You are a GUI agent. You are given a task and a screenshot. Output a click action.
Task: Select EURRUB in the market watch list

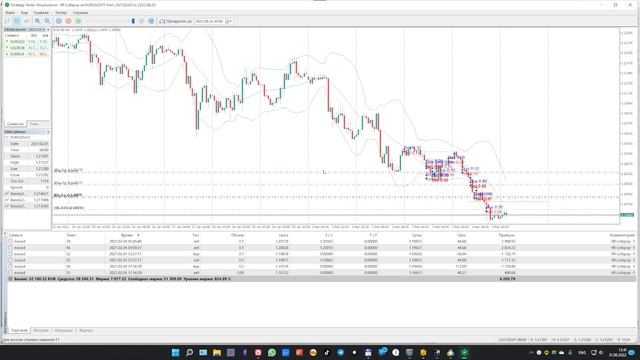click(x=27, y=54)
